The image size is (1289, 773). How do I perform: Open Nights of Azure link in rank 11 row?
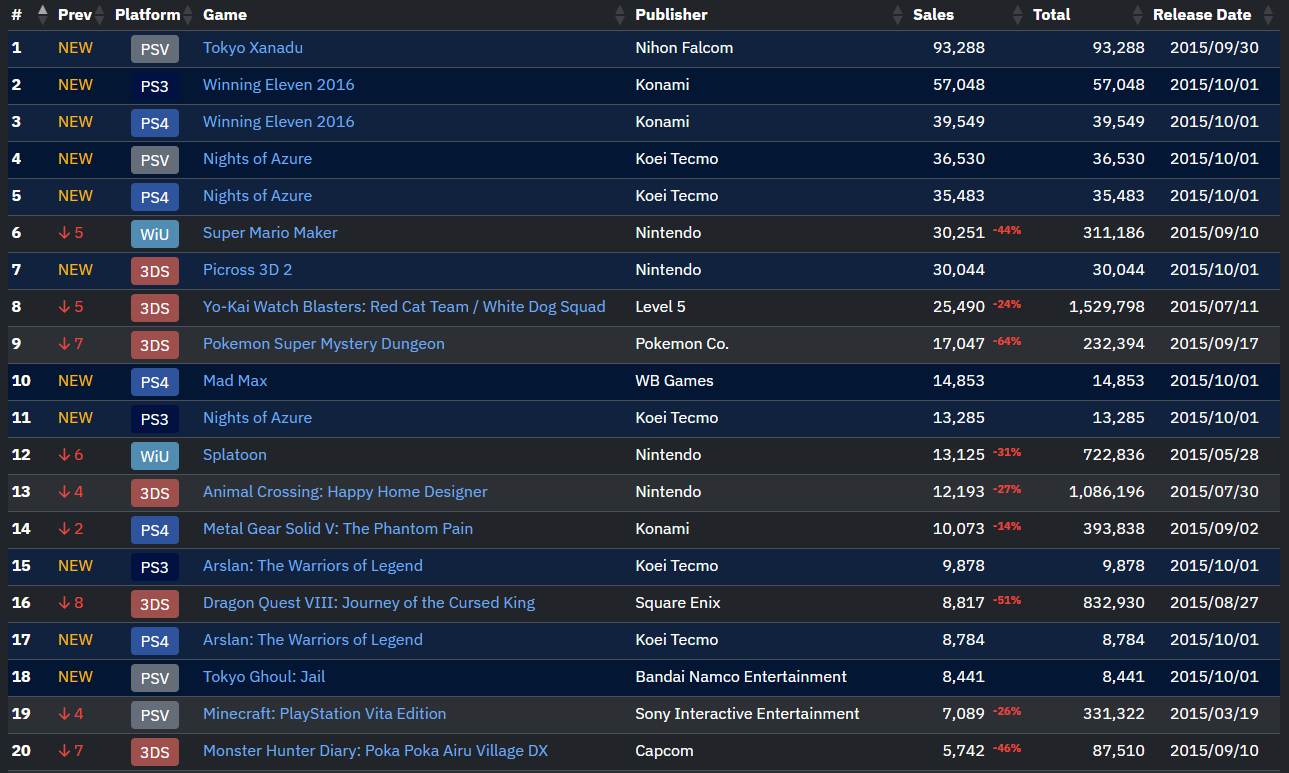tap(257, 418)
